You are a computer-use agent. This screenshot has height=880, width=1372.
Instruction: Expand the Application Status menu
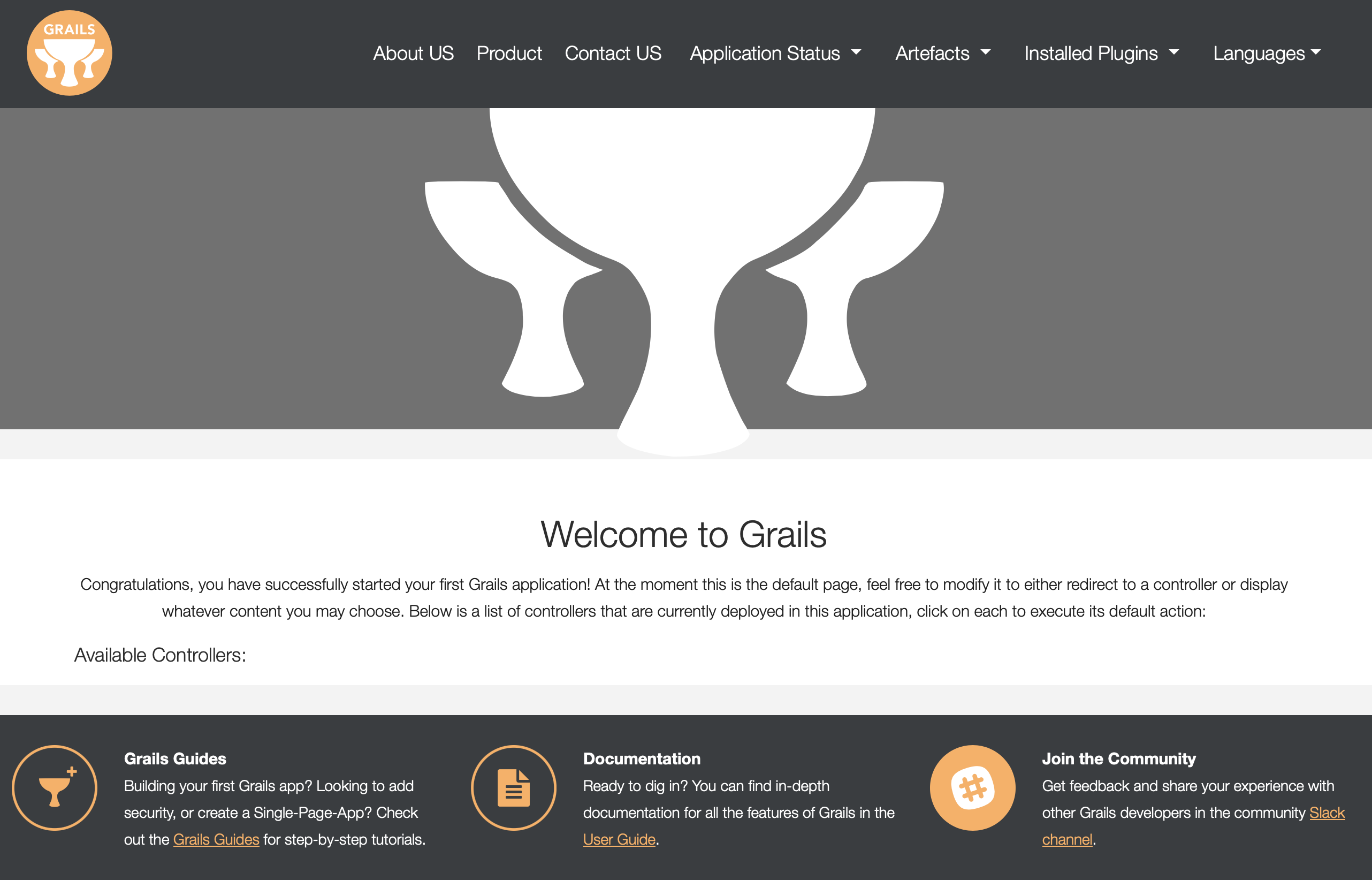pyautogui.click(x=775, y=53)
